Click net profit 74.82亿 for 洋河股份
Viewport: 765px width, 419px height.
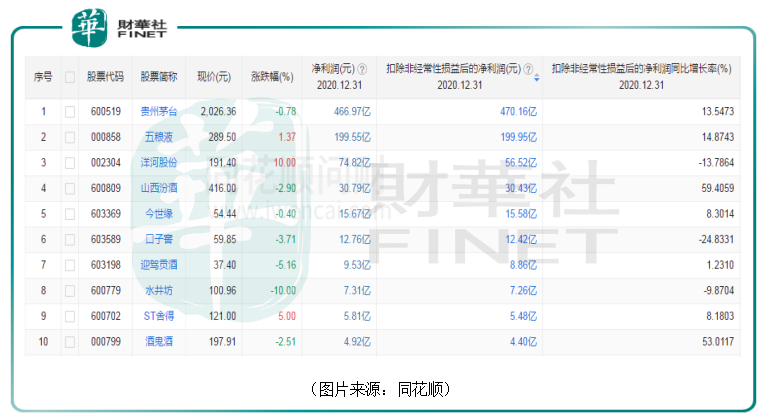tap(355, 162)
